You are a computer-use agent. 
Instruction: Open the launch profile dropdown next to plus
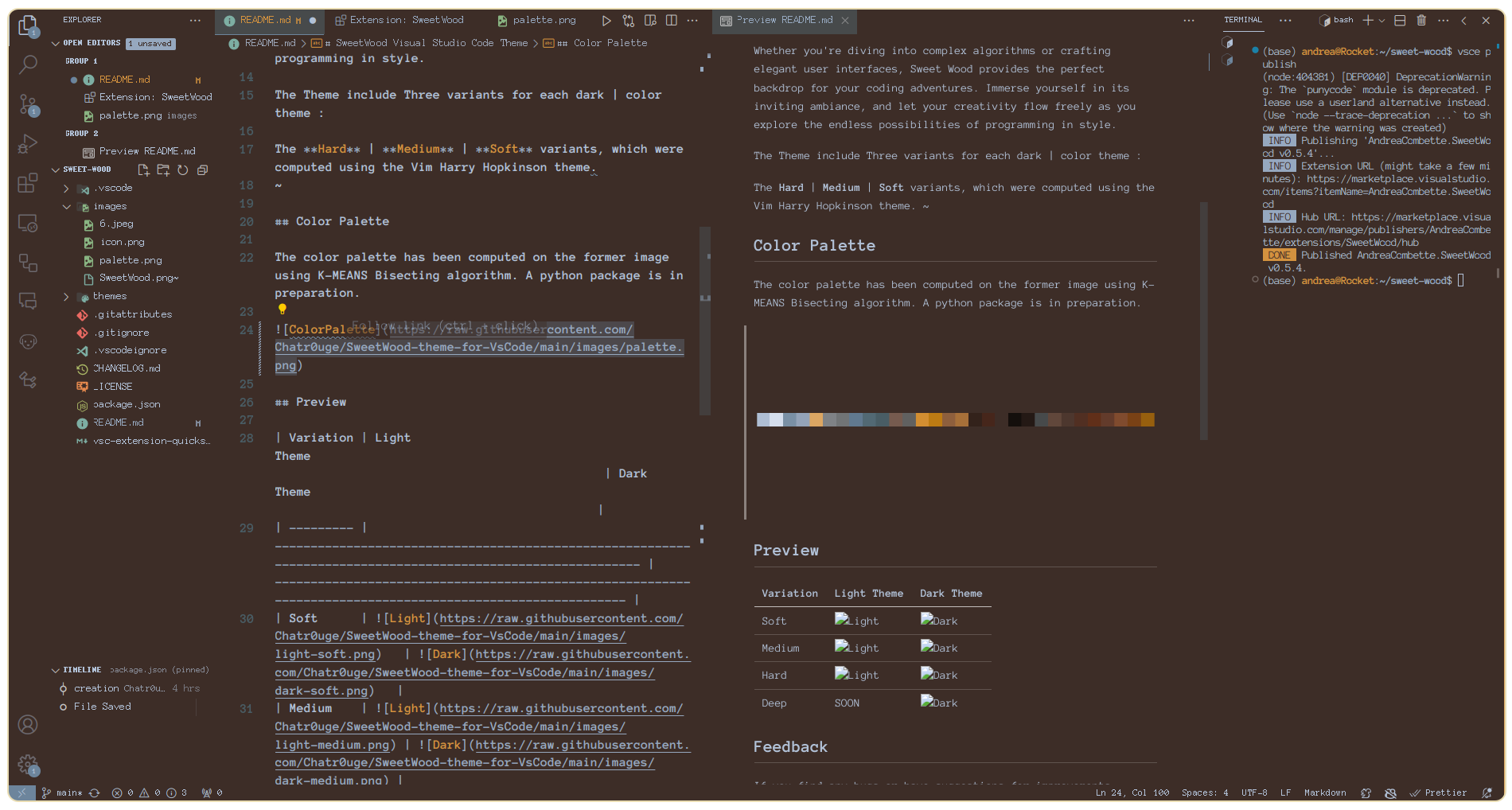coord(1381,21)
